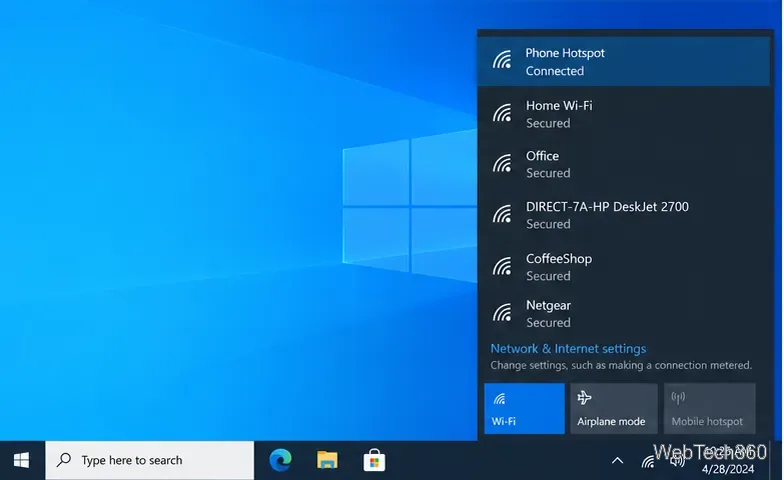The height and width of the screenshot is (480, 784).
Task: Open File Explorer from taskbar
Action: [328, 460]
